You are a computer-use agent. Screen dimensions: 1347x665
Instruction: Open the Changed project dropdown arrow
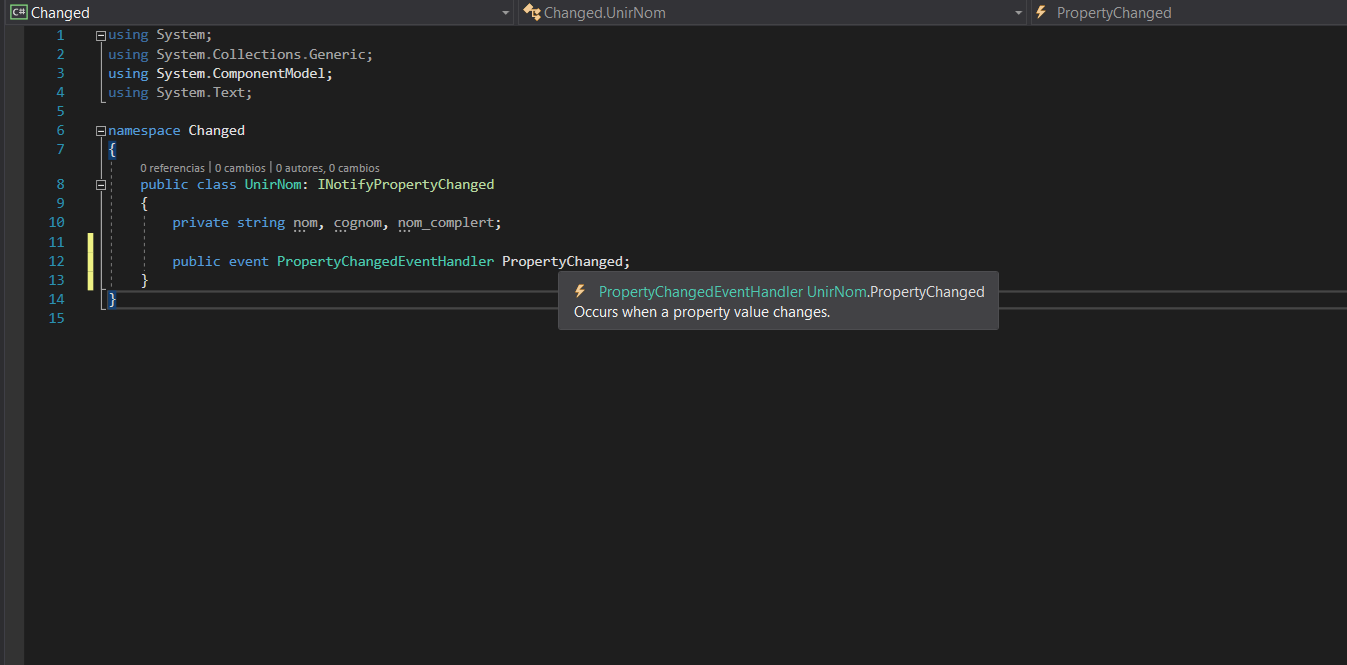coord(506,13)
